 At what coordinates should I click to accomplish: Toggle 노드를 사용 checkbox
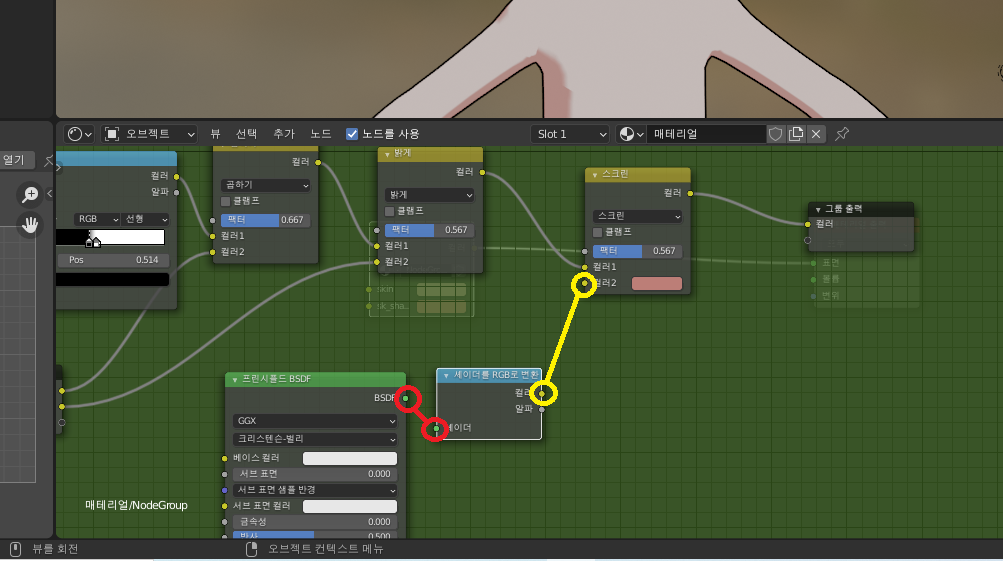[x=352, y=134]
